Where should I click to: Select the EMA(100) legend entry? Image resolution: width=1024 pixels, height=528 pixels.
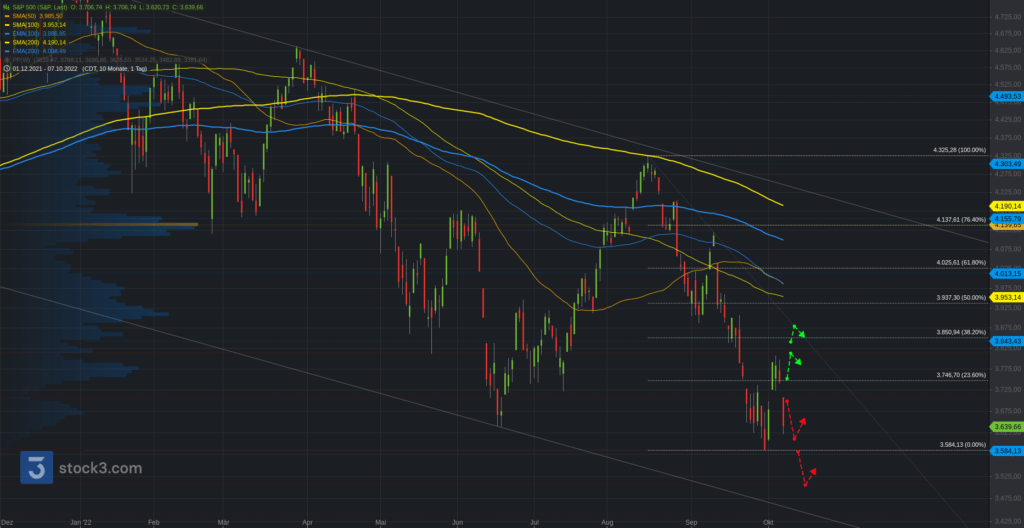pos(39,33)
